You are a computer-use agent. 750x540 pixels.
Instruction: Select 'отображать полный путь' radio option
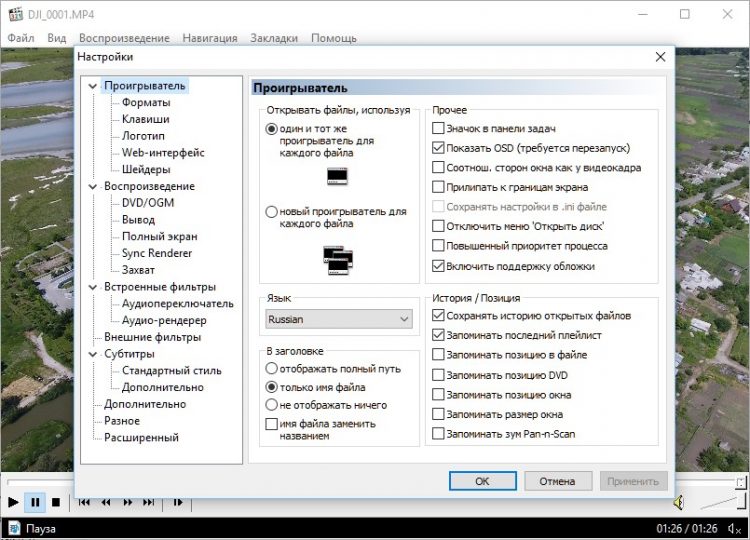coord(271,369)
